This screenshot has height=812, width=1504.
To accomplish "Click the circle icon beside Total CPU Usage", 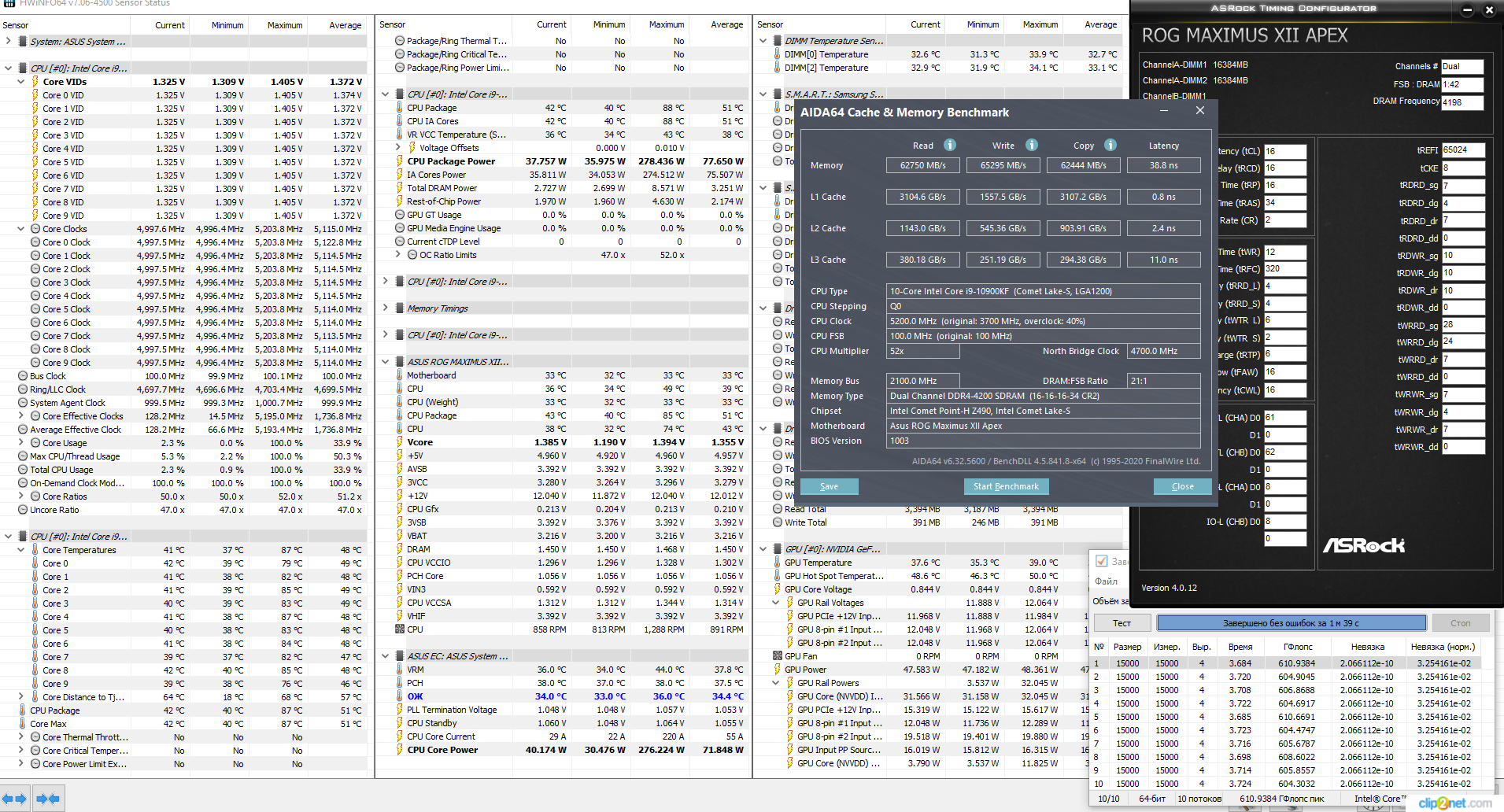I will tap(23, 470).
